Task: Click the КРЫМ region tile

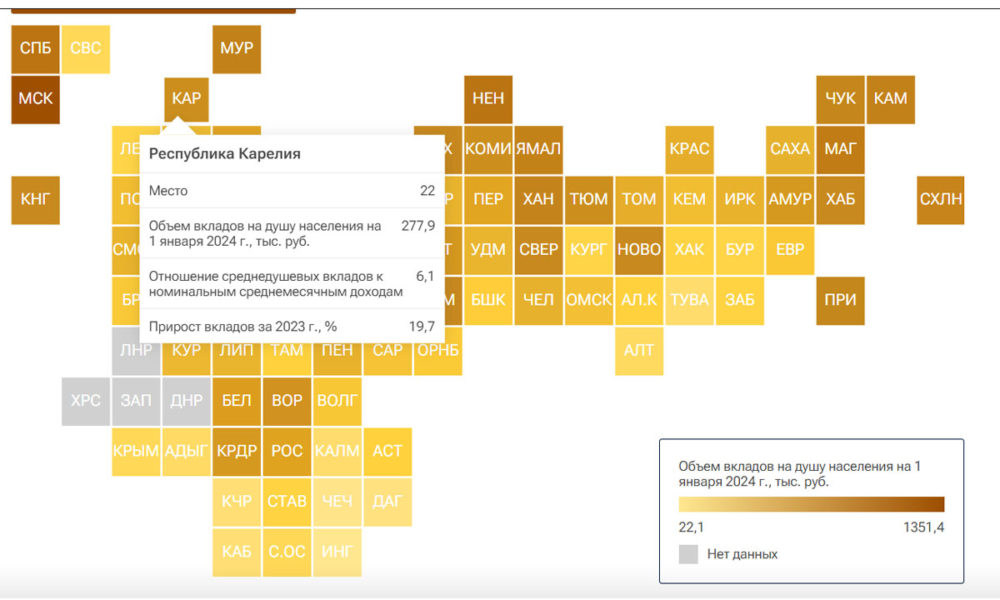Action: (136, 452)
